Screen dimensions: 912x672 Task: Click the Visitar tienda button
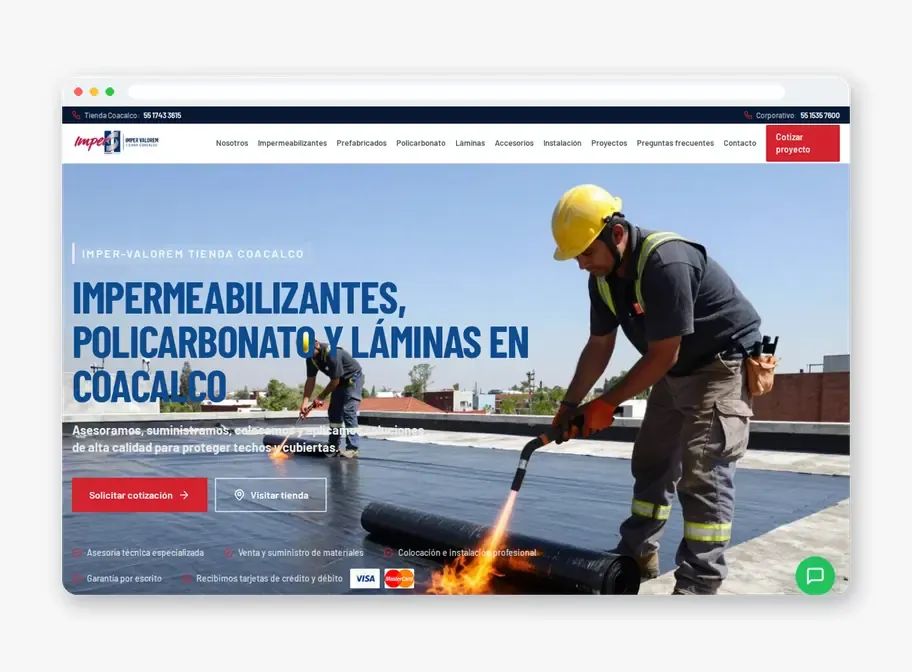pyautogui.click(x=270, y=495)
